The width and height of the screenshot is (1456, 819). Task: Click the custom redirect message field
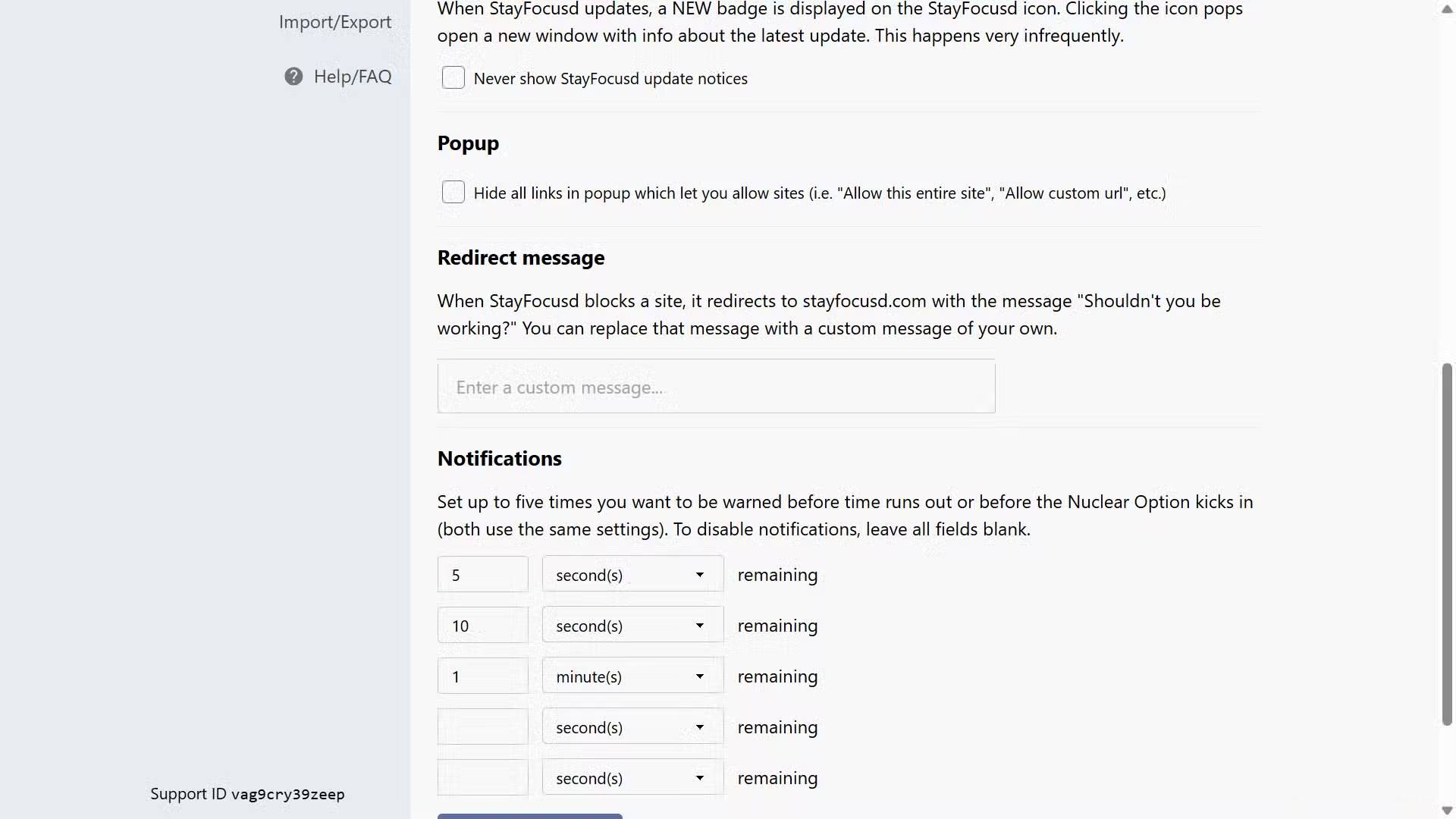click(x=716, y=387)
